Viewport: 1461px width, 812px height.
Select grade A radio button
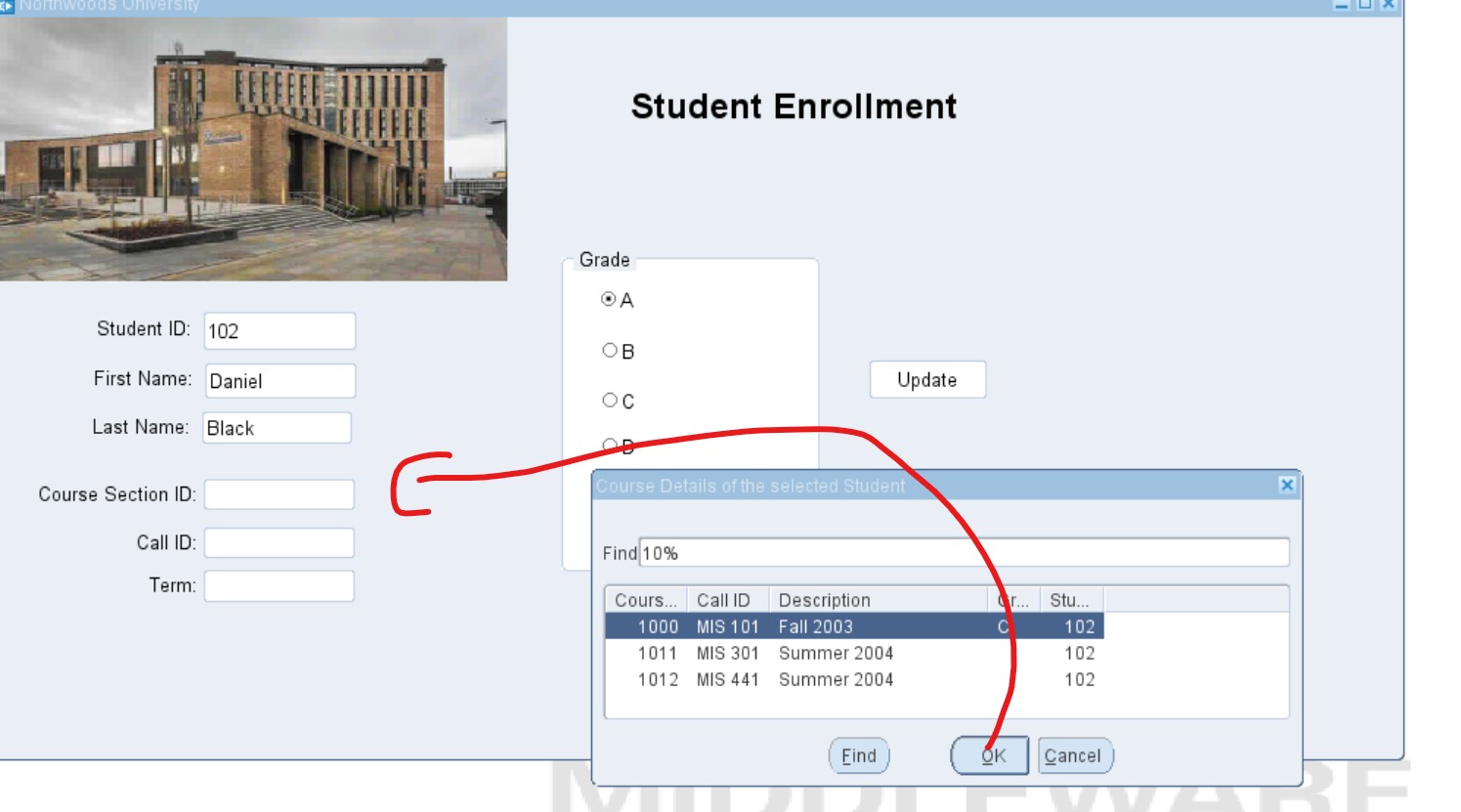(x=609, y=300)
